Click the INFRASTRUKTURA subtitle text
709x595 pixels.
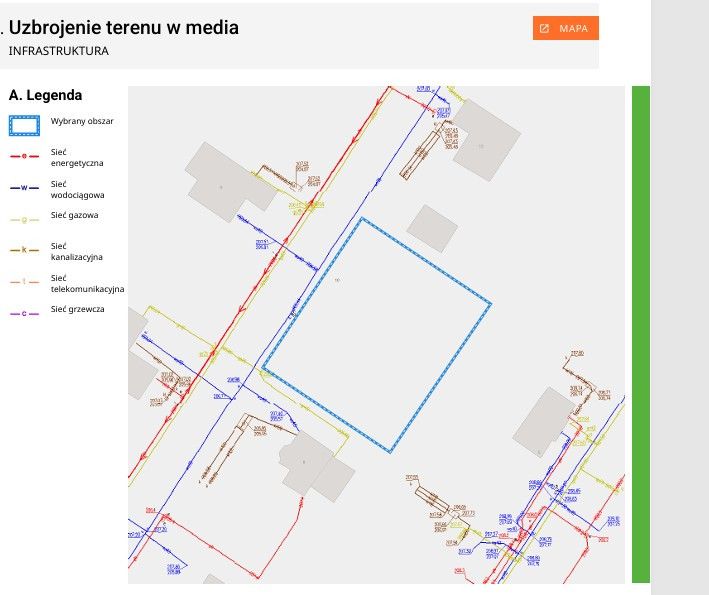click(x=59, y=51)
